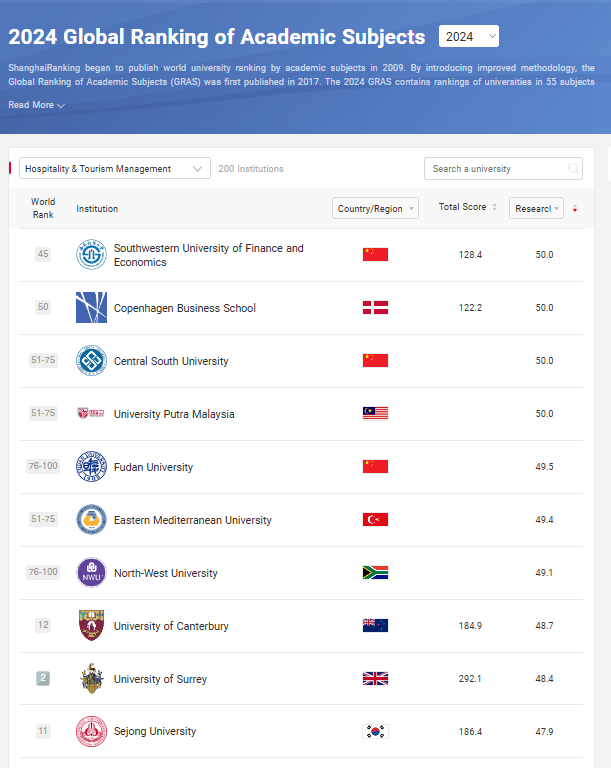Toggle the red sort arrow beside Research
The image size is (611, 768).
[x=575, y=209]
